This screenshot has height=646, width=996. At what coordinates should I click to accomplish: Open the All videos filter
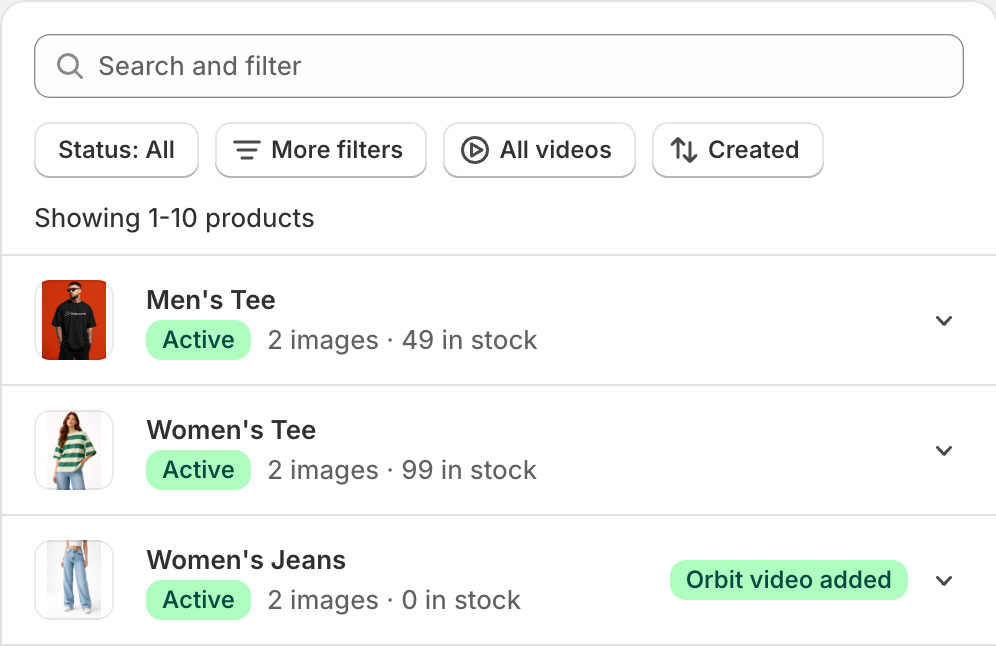(x=539, y=150)
